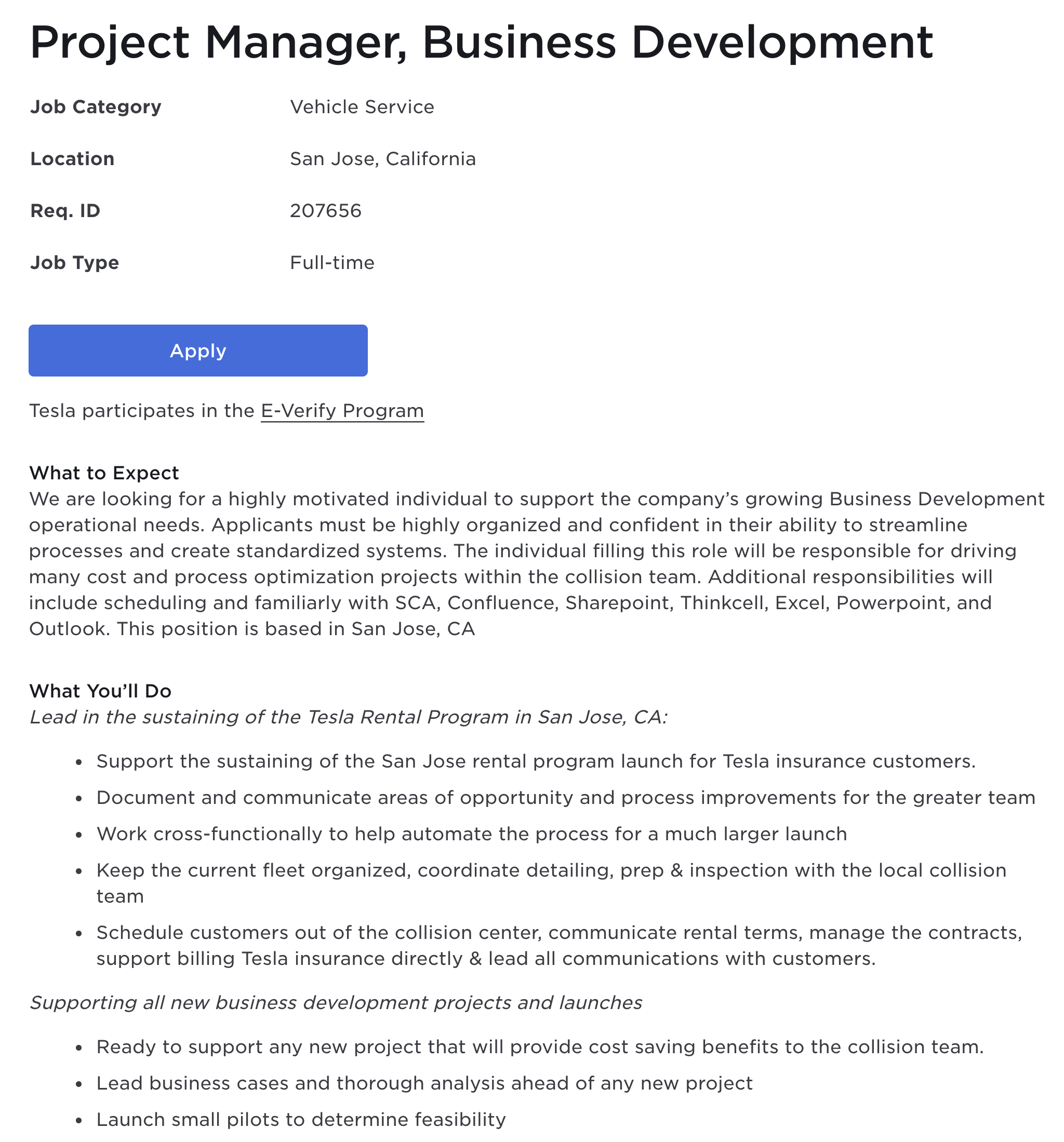The width and height of the screenshot is (1064, 1142).
Task: Click the italic Supporting all new business subheading
Action: tap(336, 1002)
